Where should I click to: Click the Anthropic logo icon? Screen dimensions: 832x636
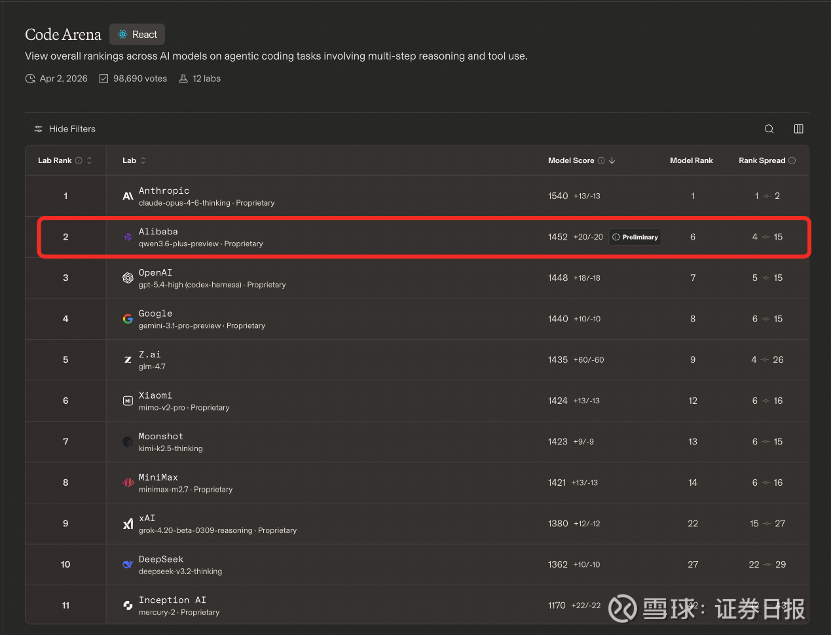pos(128,196)
